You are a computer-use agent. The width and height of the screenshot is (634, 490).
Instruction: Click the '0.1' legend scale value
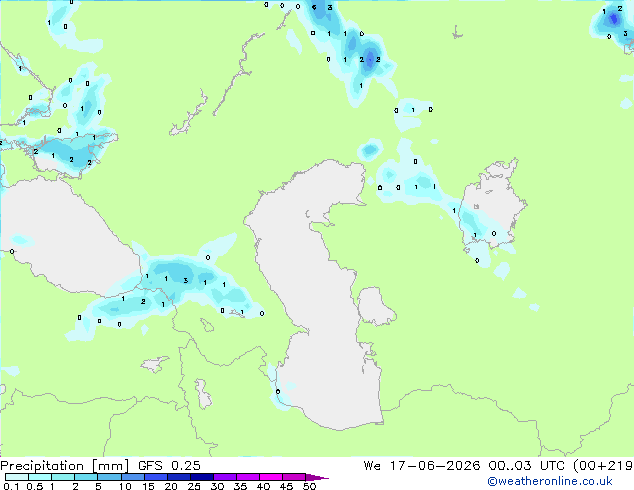coord(12,486)
